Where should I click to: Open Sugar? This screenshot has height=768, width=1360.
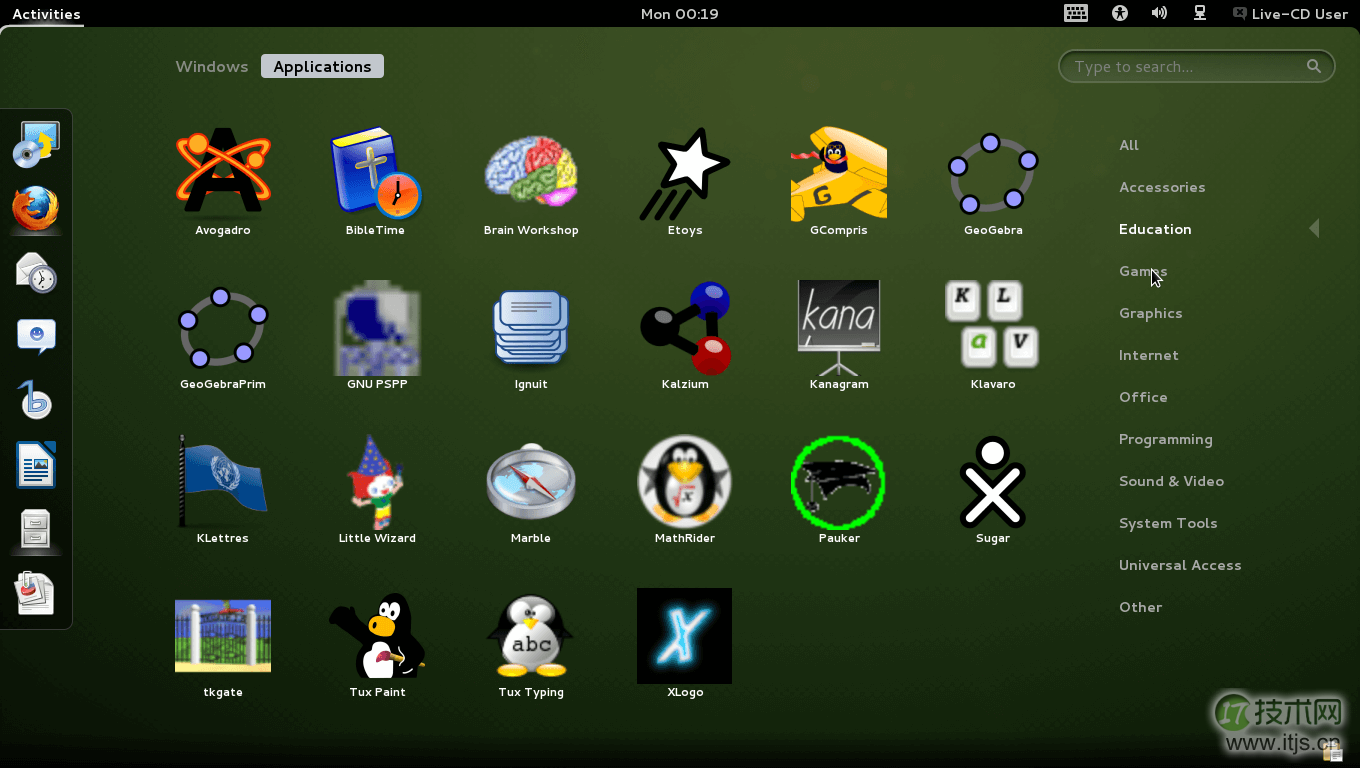pyautogui.click(x=993, y=488)
